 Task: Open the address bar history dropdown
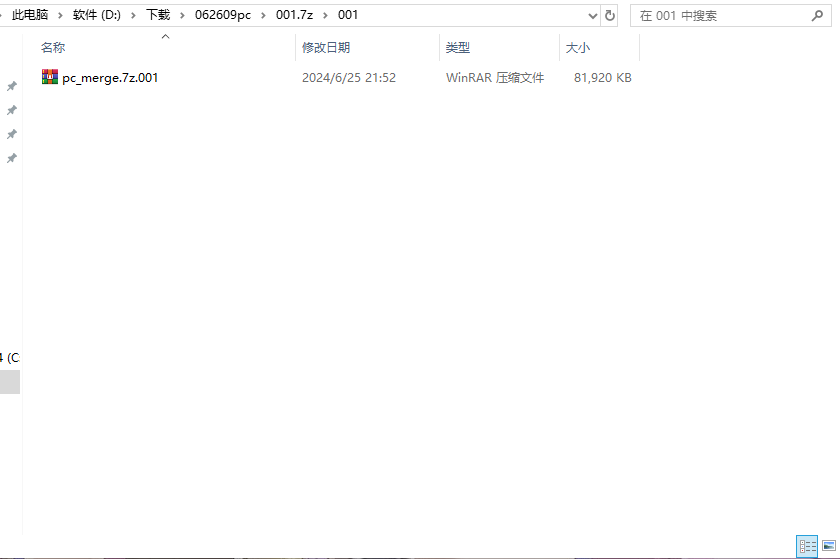pos(592,15)
